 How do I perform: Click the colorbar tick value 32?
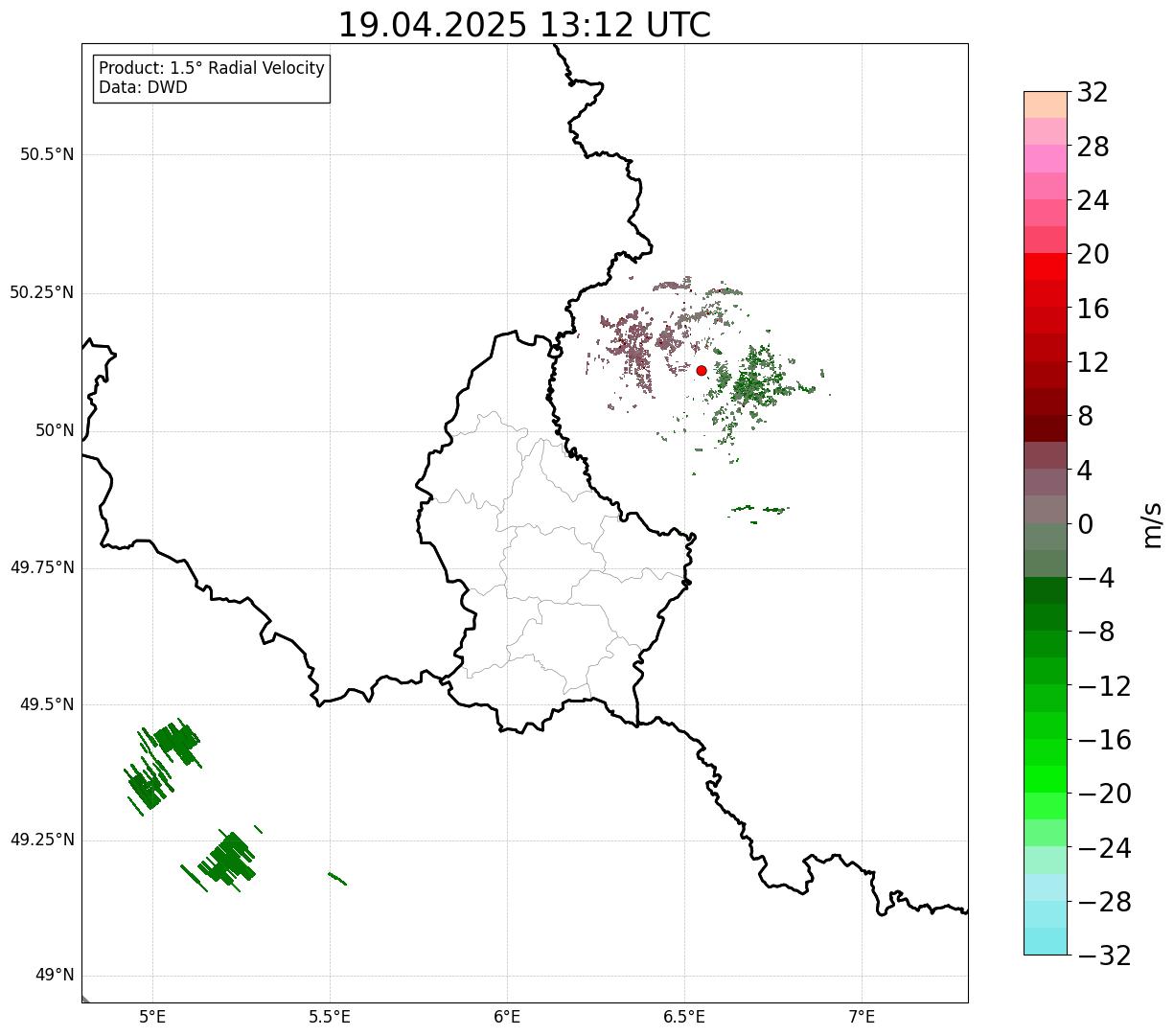(x=1093, y=93)
